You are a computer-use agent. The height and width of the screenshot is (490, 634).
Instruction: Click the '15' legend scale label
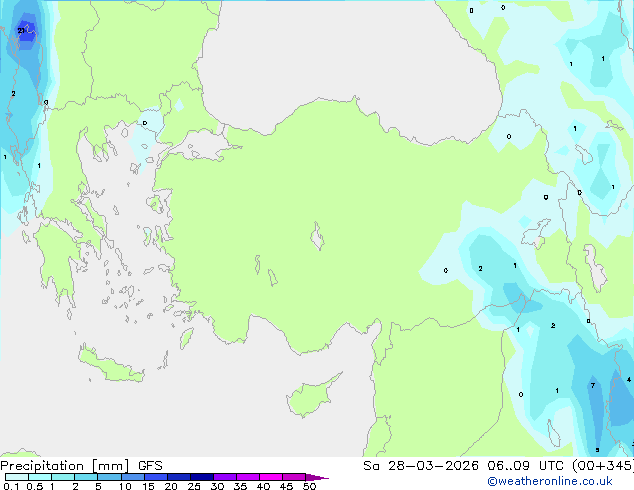click(x=148, y=486)
